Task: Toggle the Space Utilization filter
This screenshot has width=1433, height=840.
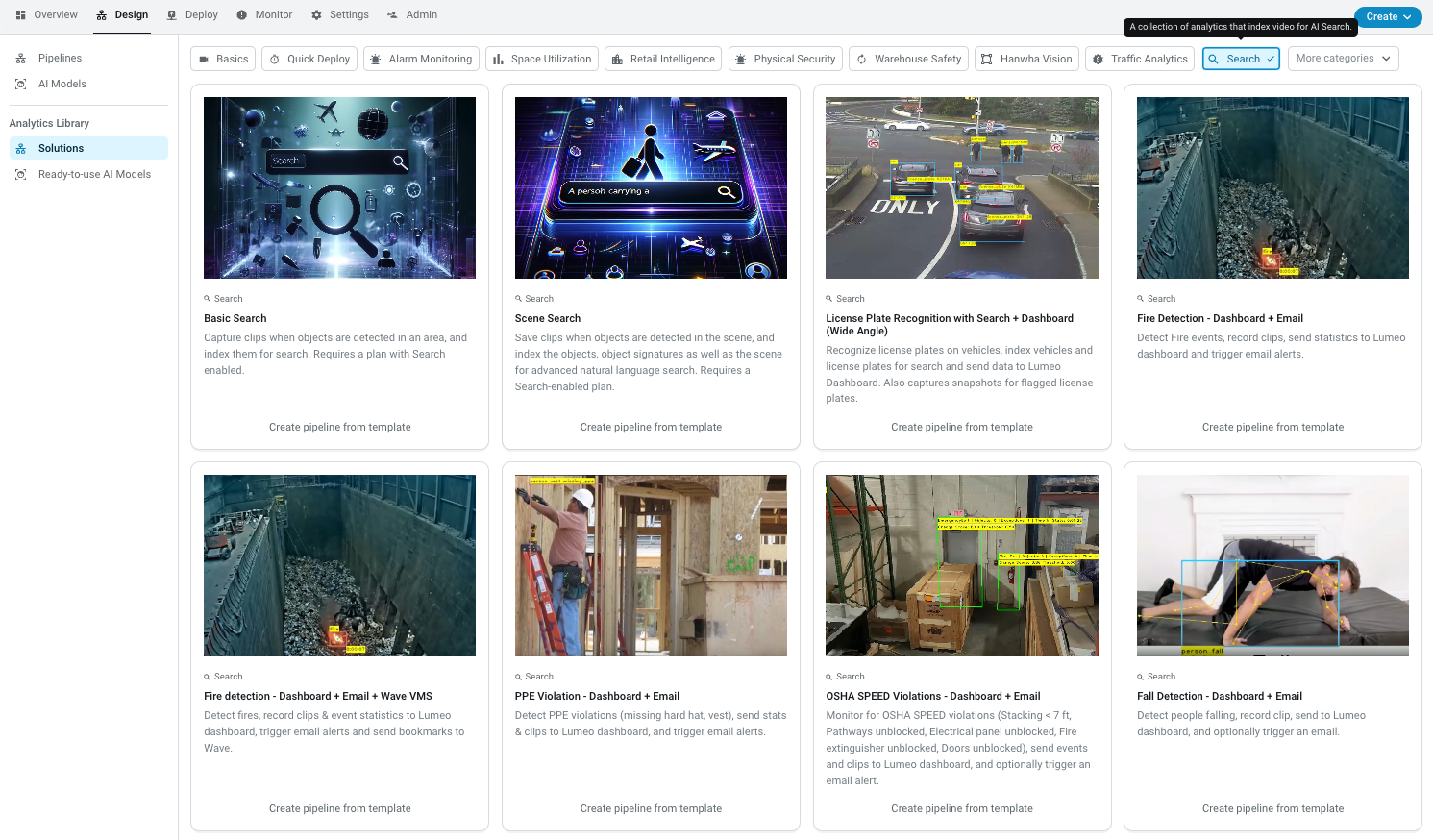Action: pyautogui.click(x=542, y=59)
